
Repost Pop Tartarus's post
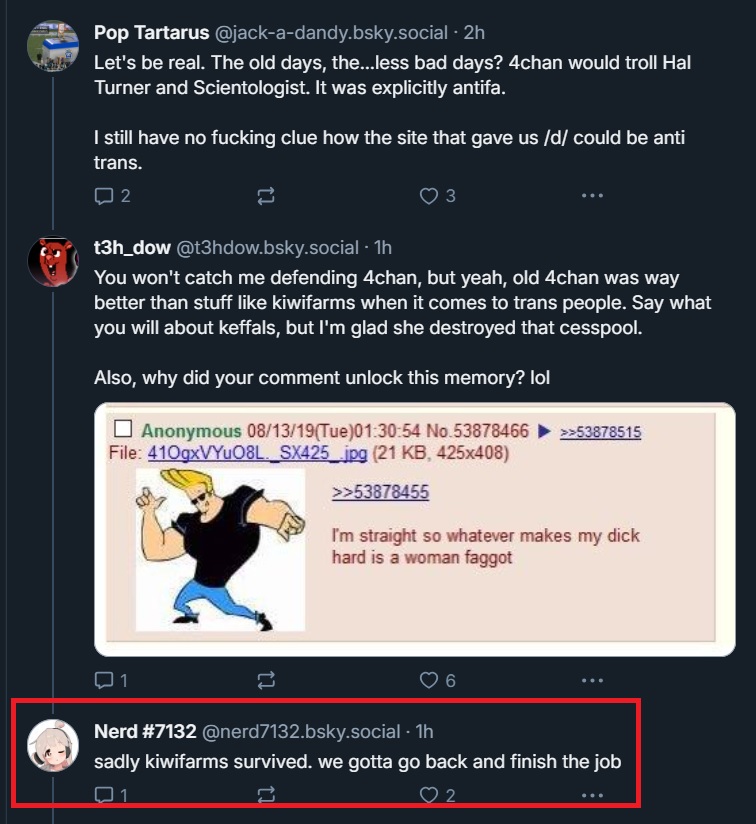pyautogui.click(x=265, y=196)
